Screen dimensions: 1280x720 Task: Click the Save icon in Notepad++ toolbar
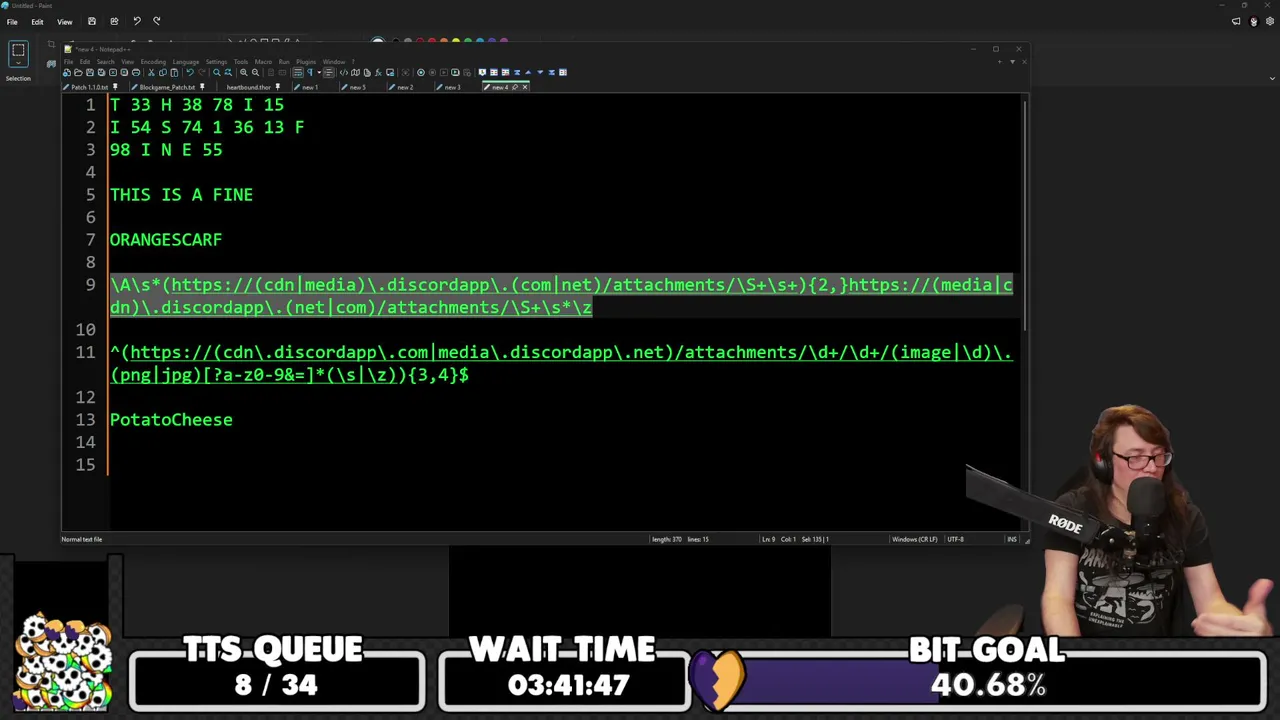point(90,72)
